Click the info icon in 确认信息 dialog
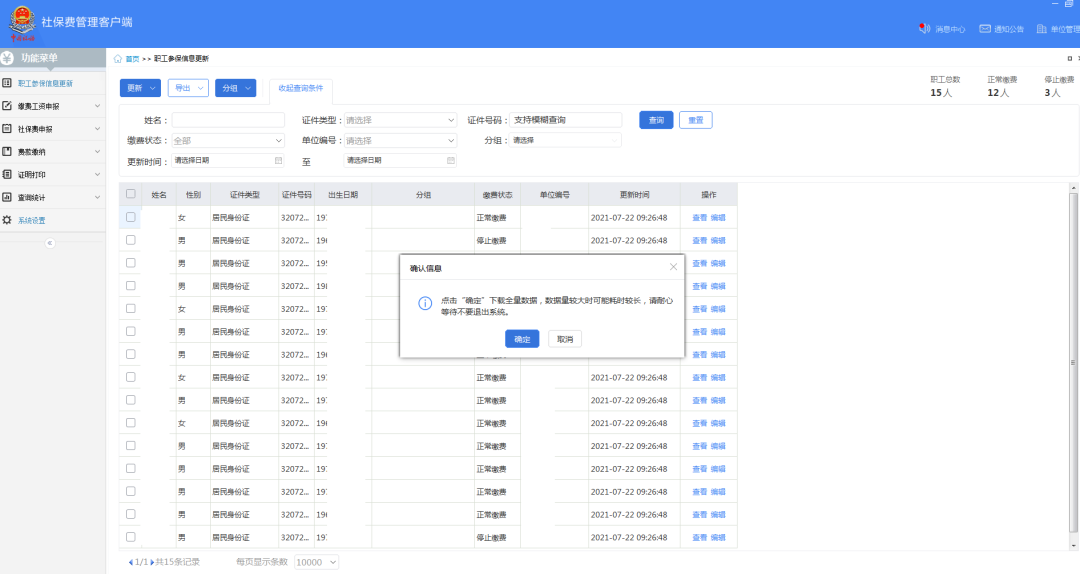 point(425,303)
